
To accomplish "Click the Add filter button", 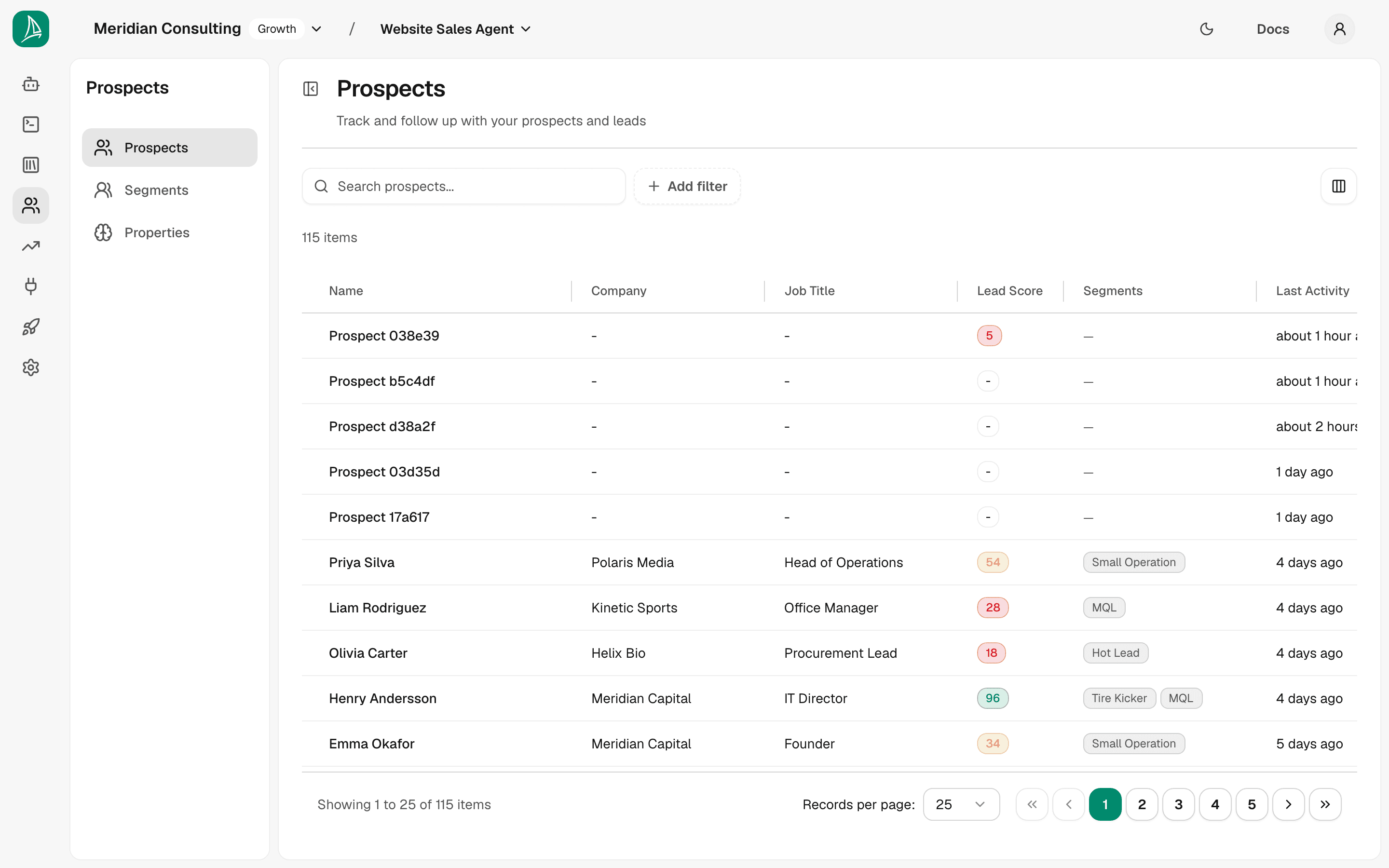I will click(x=687, y=186).
